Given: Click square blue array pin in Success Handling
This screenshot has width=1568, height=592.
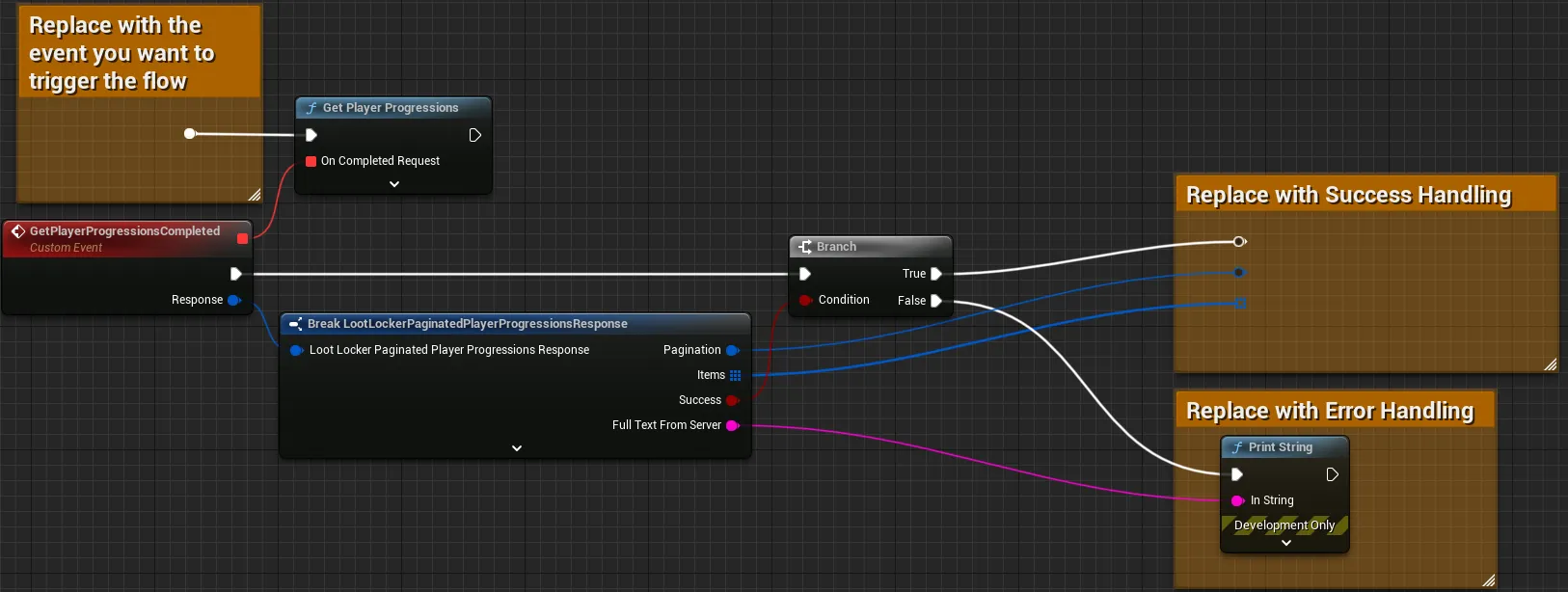Looking at the screenshot, I should (1240, 303).
